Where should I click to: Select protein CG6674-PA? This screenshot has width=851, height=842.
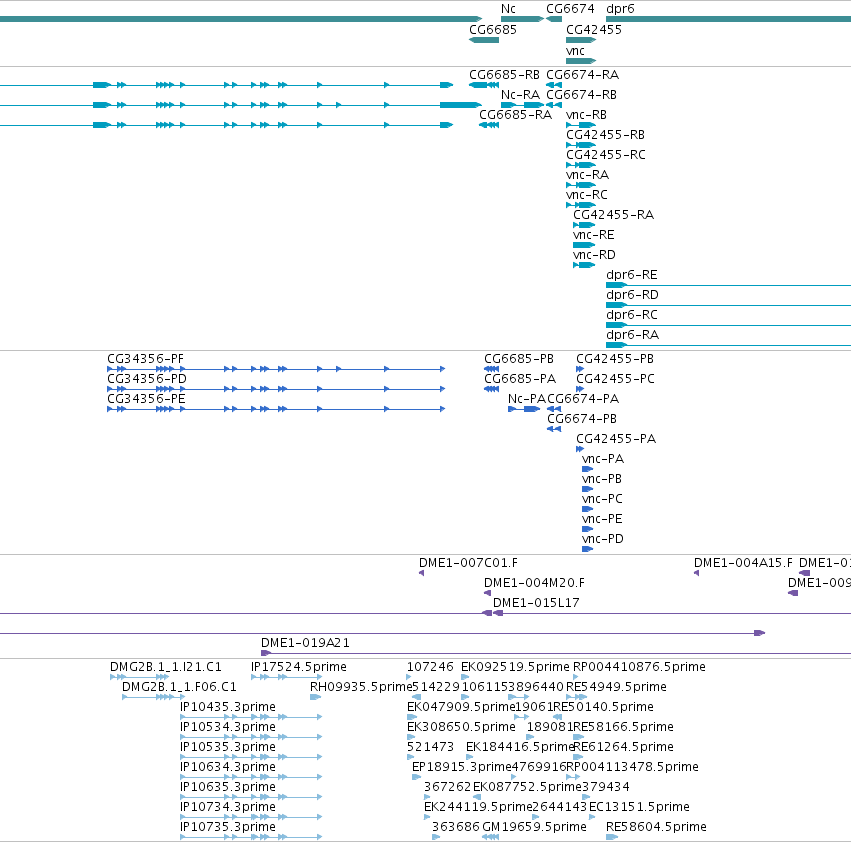(583, 398)
